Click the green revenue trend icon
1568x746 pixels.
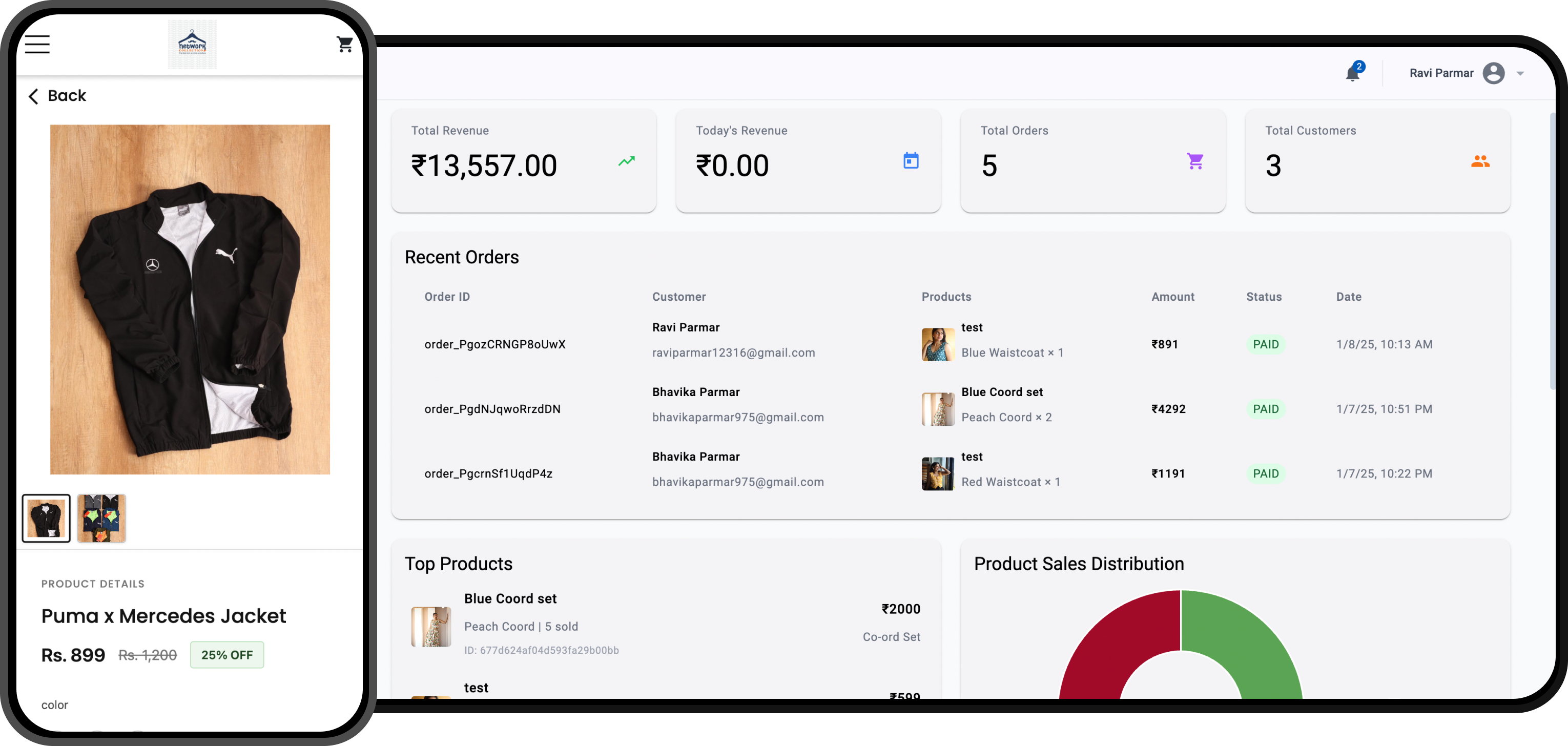click(x=626, y=161)
